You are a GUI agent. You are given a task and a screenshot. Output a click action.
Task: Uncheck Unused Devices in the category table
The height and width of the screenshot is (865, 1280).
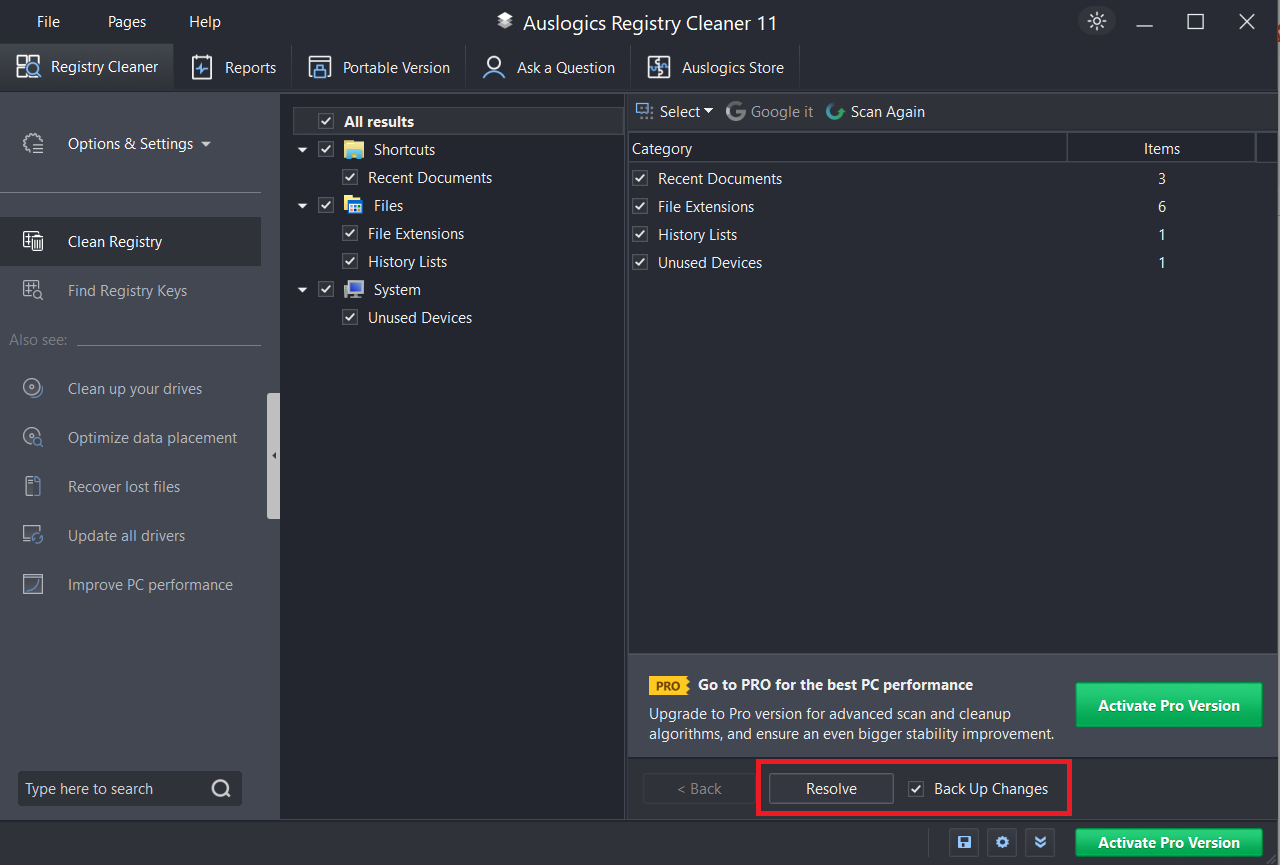pyautogui.click(x=640, y=262)
